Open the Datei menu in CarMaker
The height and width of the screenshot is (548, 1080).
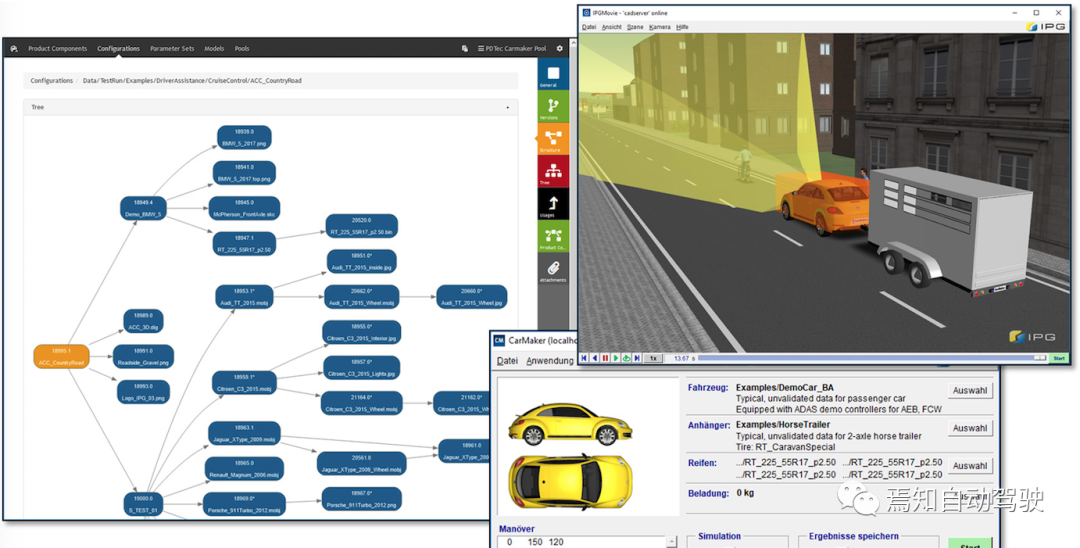[x=508, y=361]
